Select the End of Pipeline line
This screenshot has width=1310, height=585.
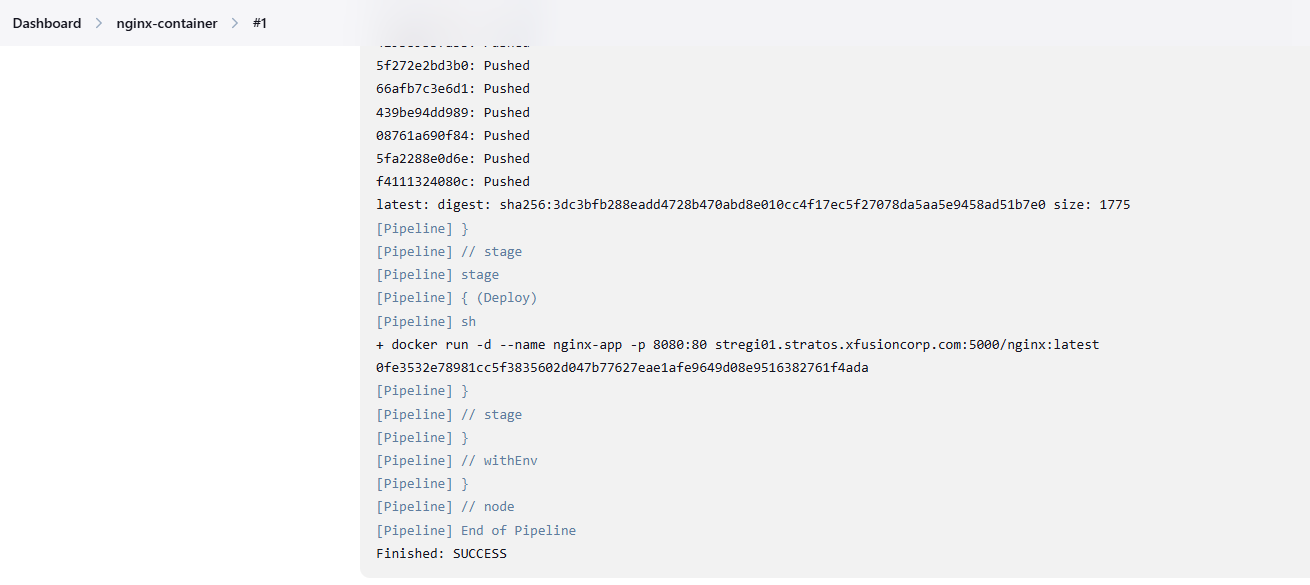(476, 530)
